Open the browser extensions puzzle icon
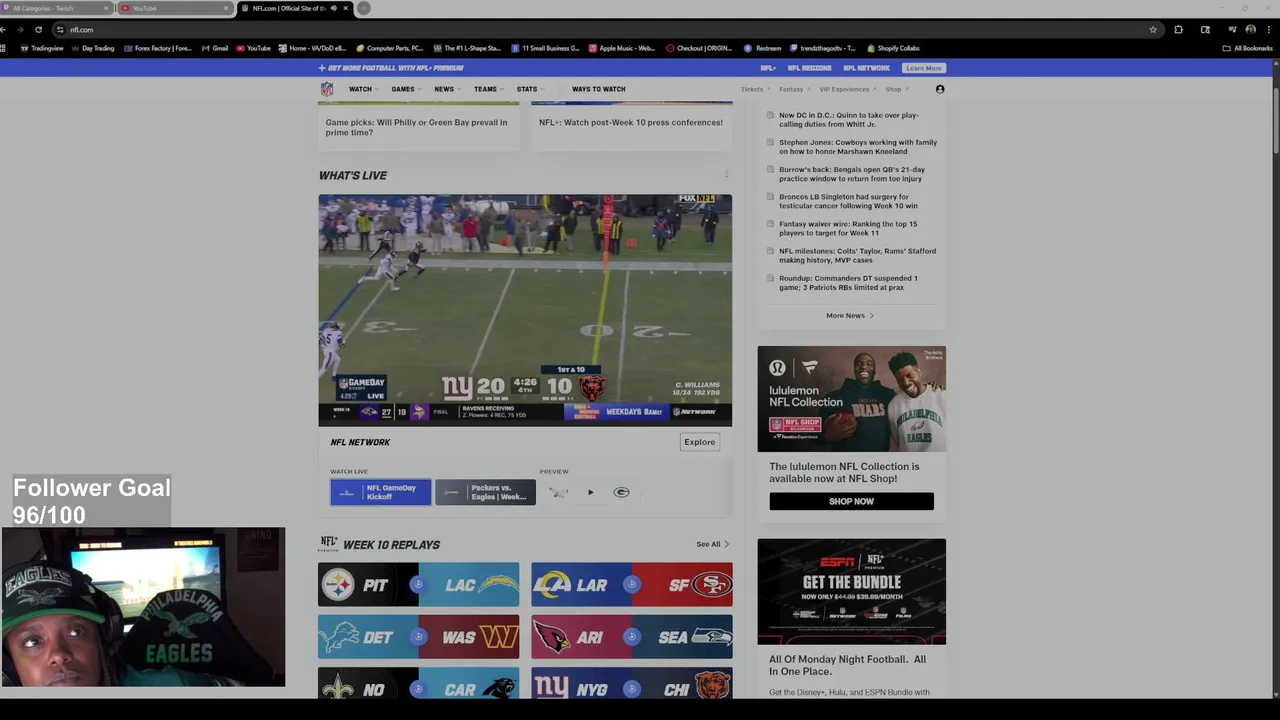Screen dimensions: 1280x720 [1178, 30]
